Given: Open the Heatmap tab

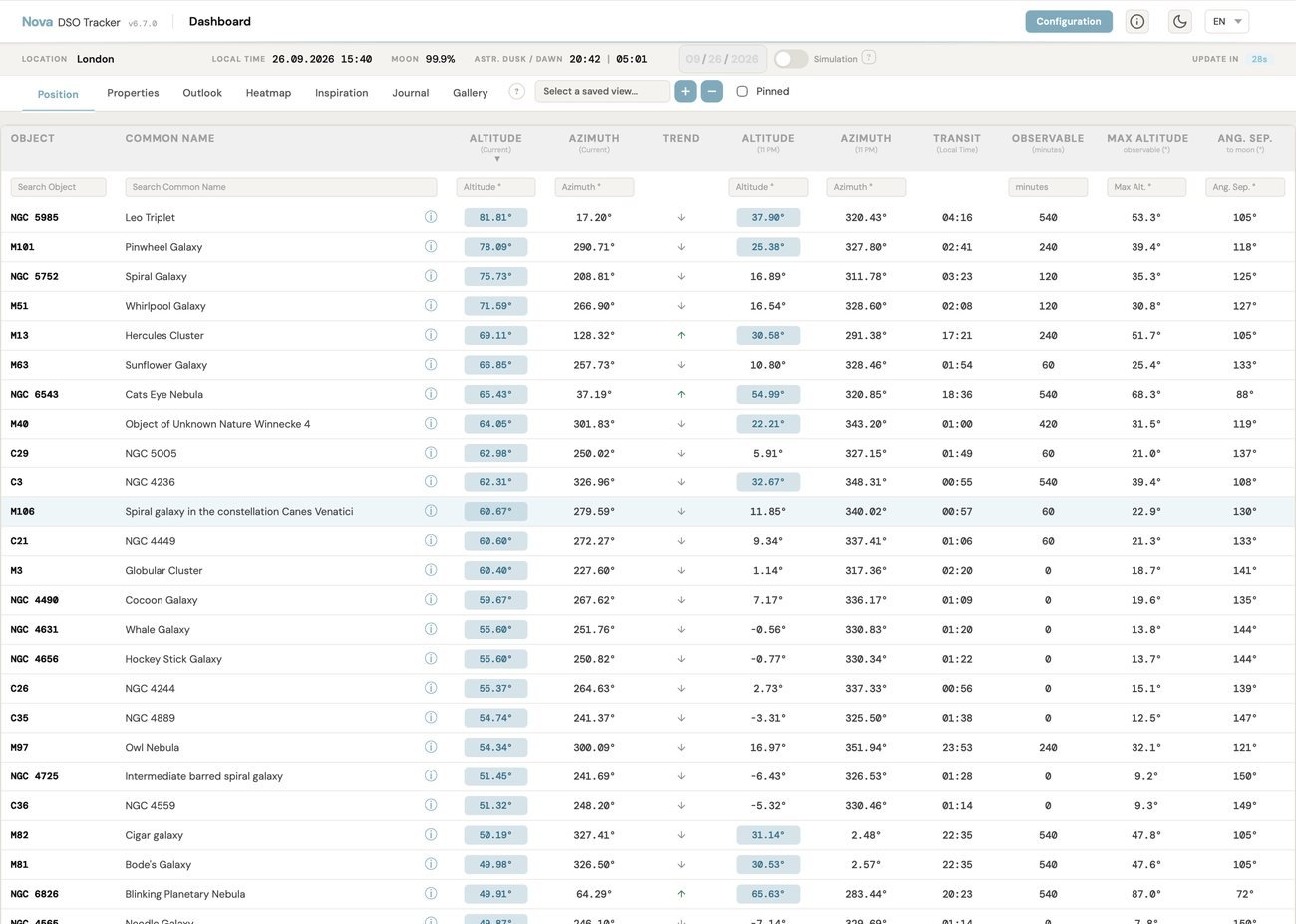Looking at the screenshot, I should pos(268,93).
